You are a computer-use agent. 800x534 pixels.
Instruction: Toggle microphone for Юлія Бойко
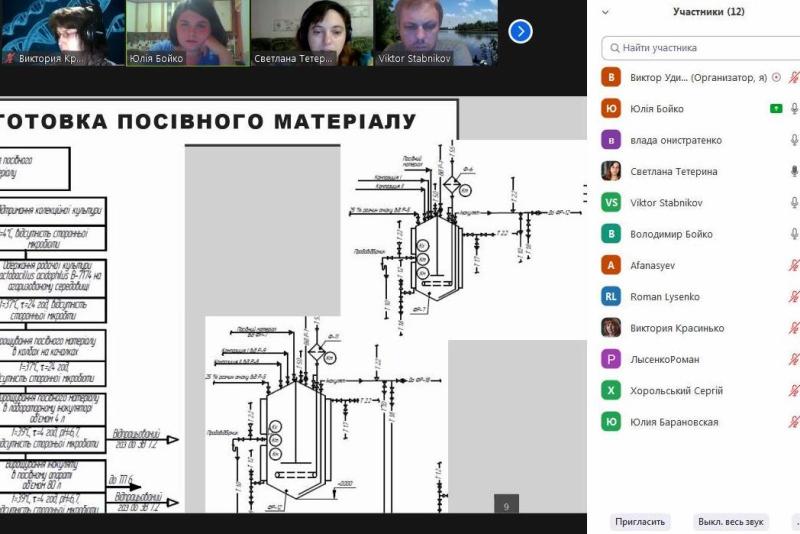(x=794, y=109)
